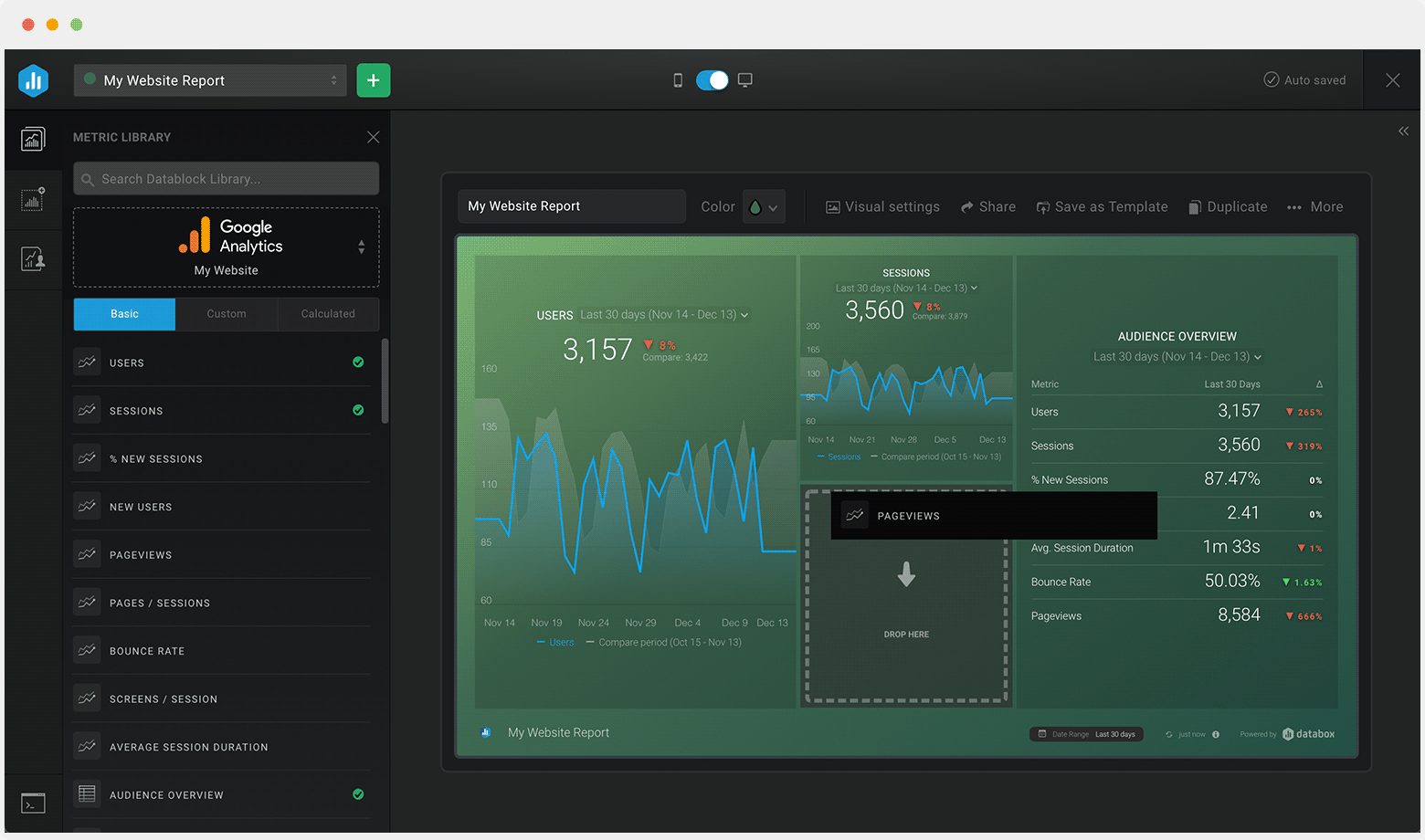Viewport: 1425px width, 840px height.
Task: Switch to the Custom metrics tab
Action: tap(226, 314)
